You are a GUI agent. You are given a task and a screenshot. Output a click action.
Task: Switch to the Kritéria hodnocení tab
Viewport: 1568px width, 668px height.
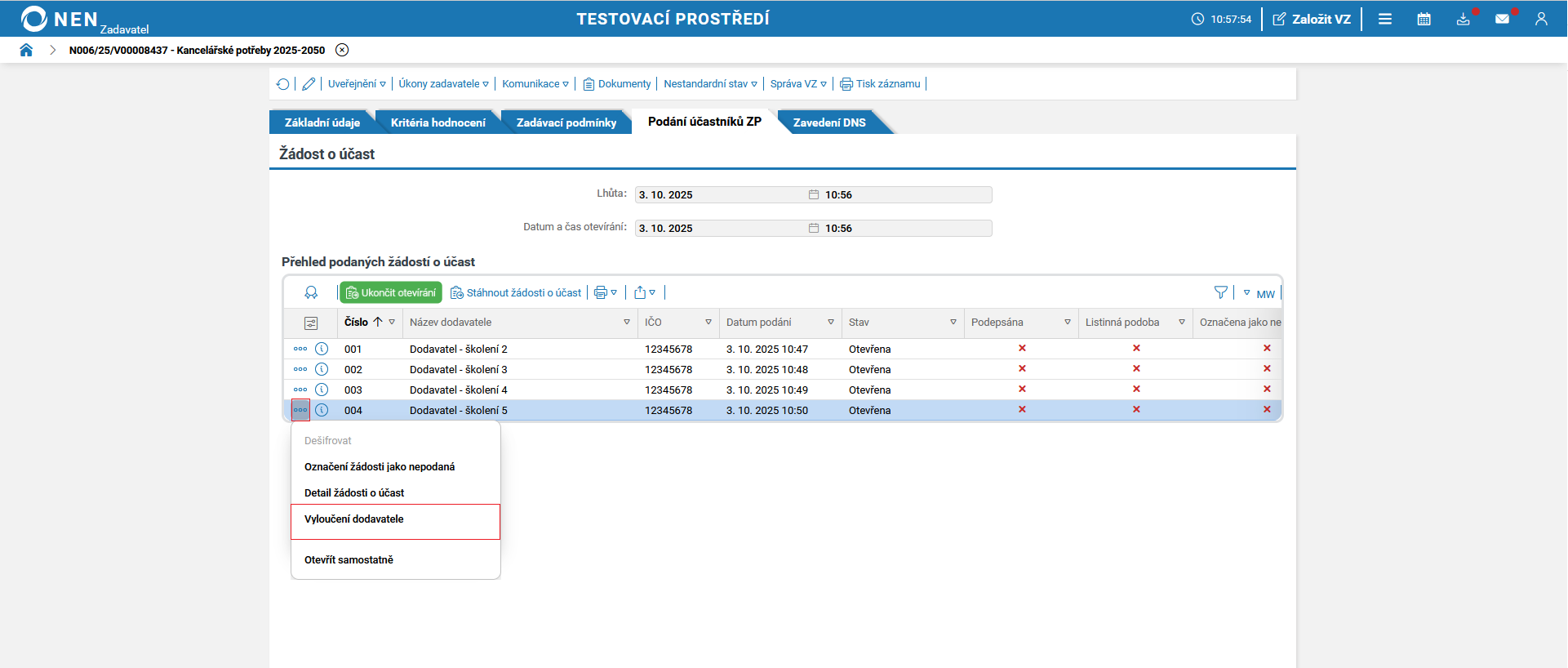coord(438,122)
